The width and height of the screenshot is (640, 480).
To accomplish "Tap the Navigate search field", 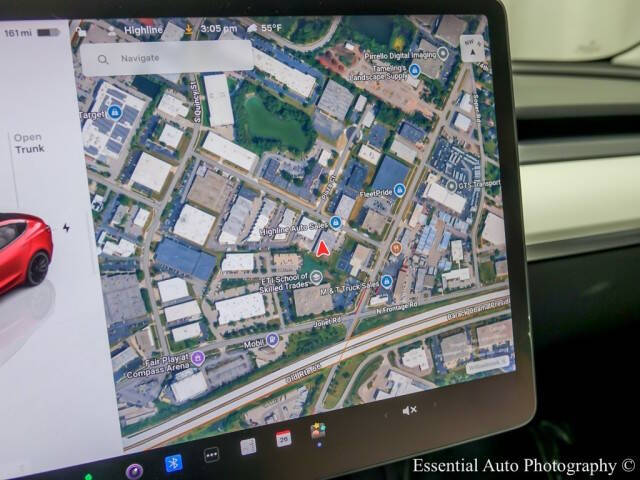I will (165, 59).
